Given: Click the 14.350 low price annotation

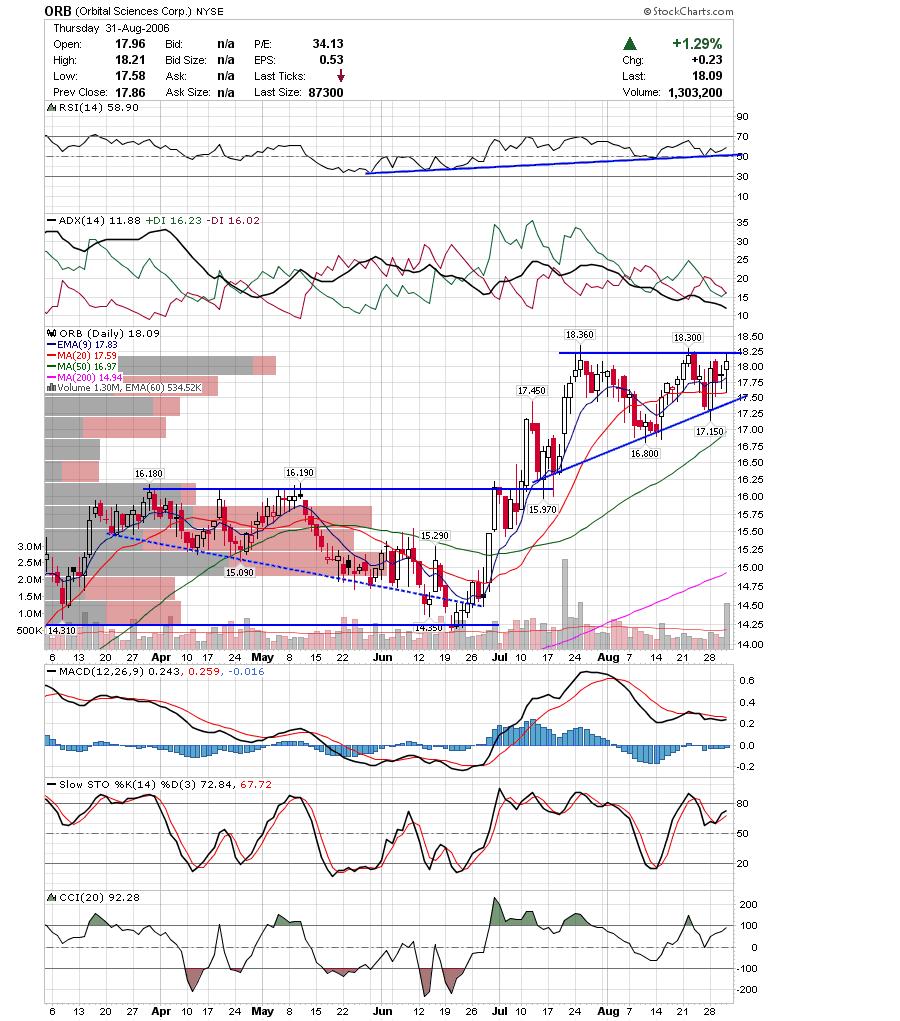Looking at the screenshot, I should click(429, 628).
